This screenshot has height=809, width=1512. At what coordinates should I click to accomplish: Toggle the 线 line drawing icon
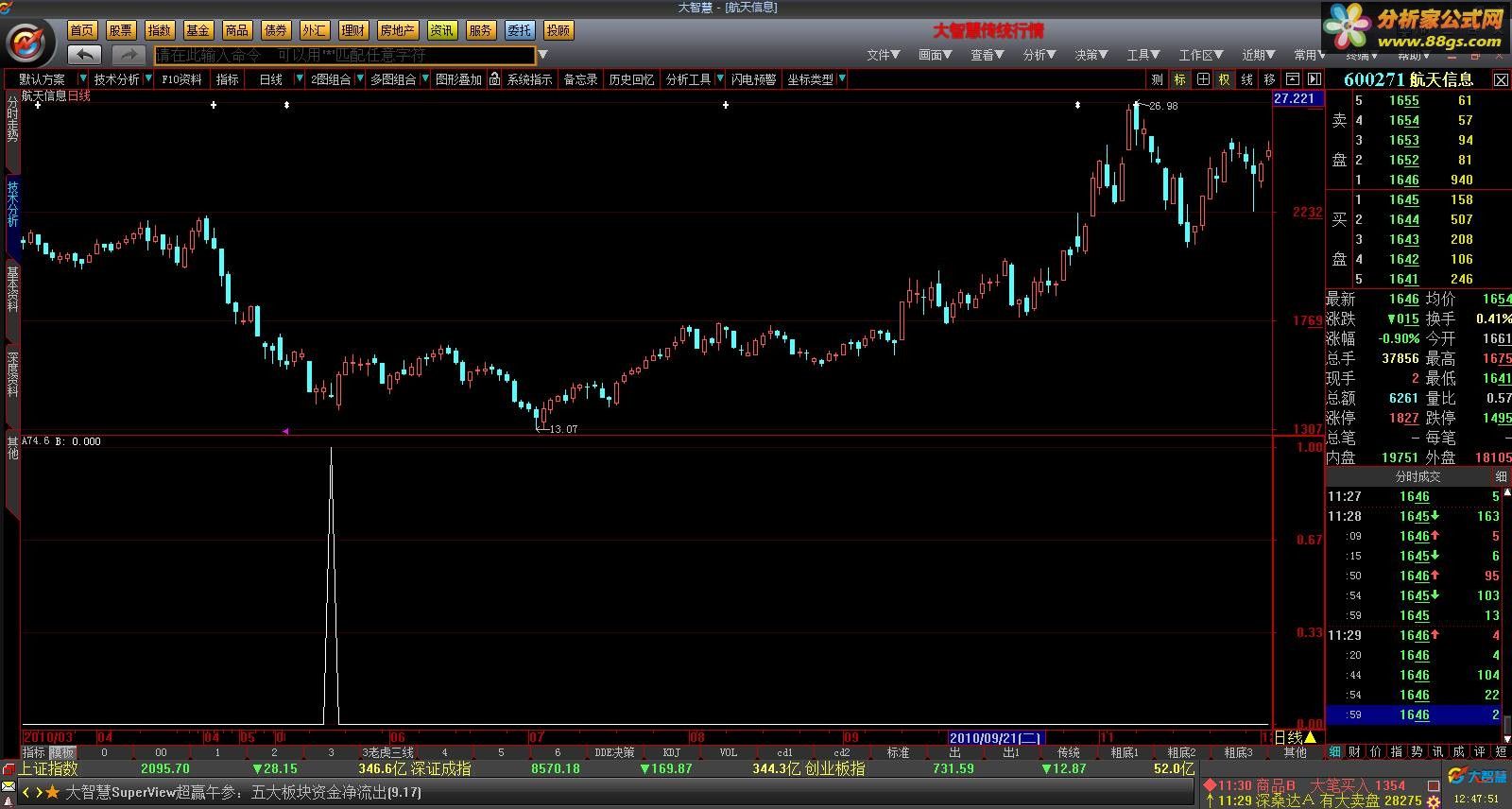pos(1247,79)
